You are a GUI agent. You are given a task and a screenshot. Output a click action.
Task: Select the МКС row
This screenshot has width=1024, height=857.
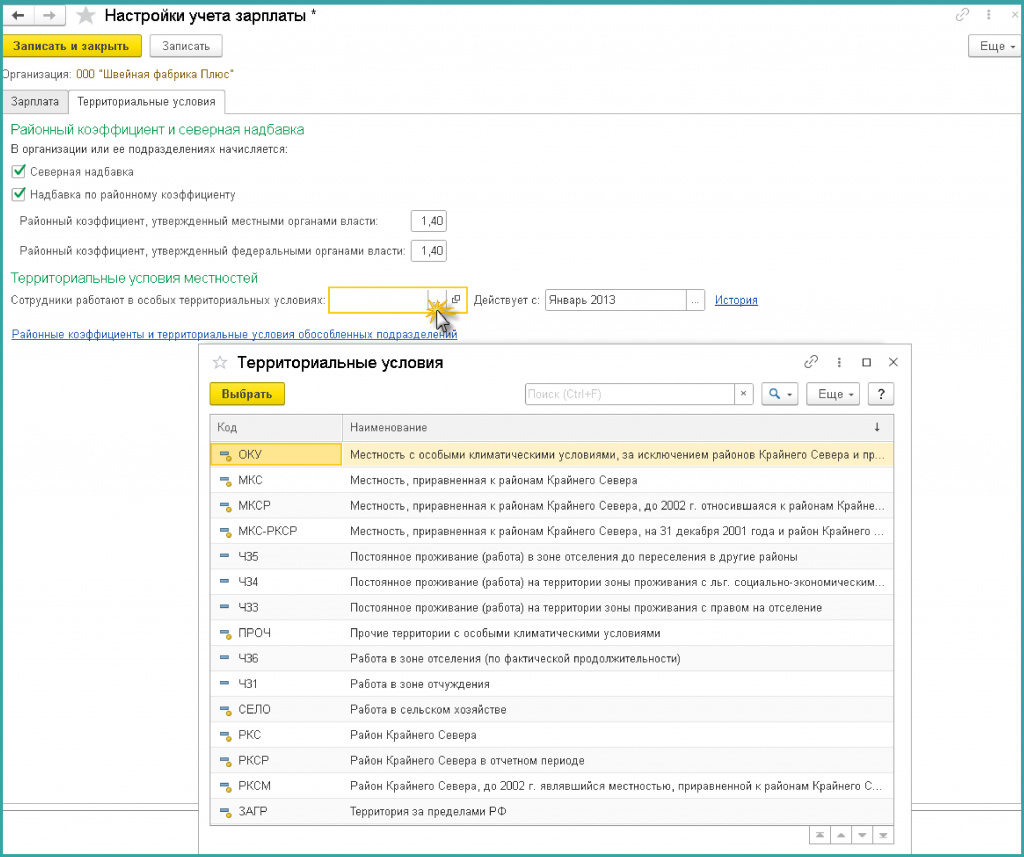(x=552, y=480)
